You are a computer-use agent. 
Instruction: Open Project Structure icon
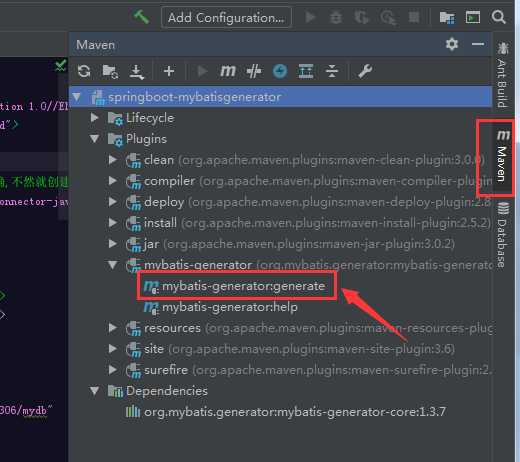447,17
